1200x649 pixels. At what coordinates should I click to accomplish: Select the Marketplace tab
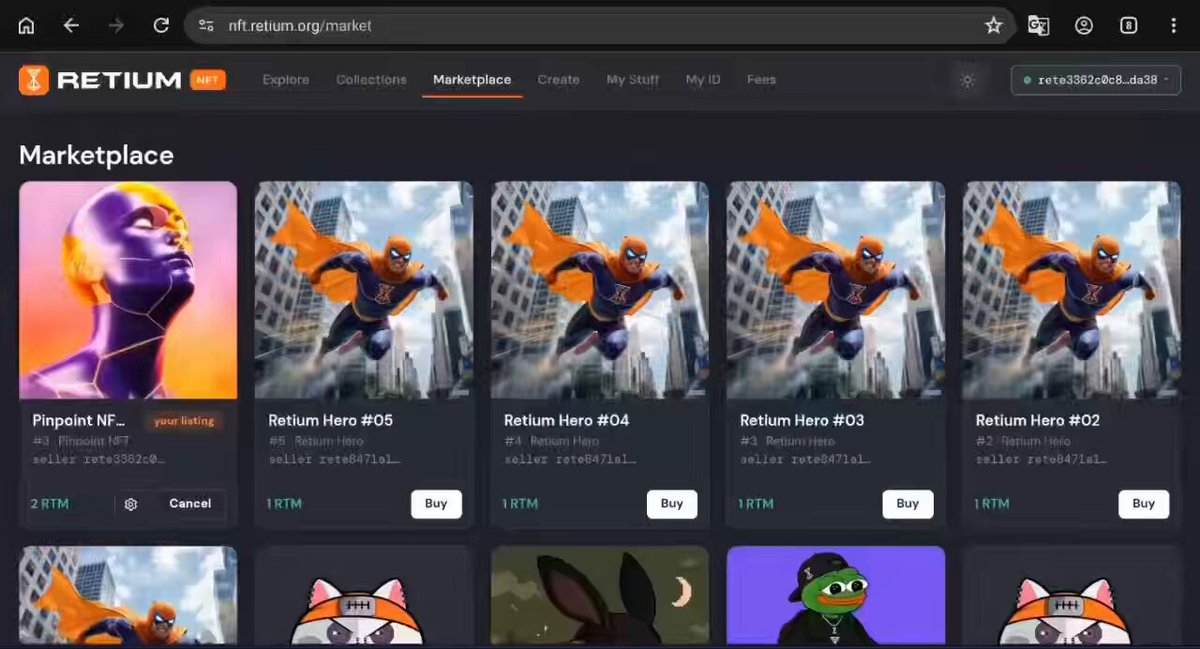click(x=472, y=80)
